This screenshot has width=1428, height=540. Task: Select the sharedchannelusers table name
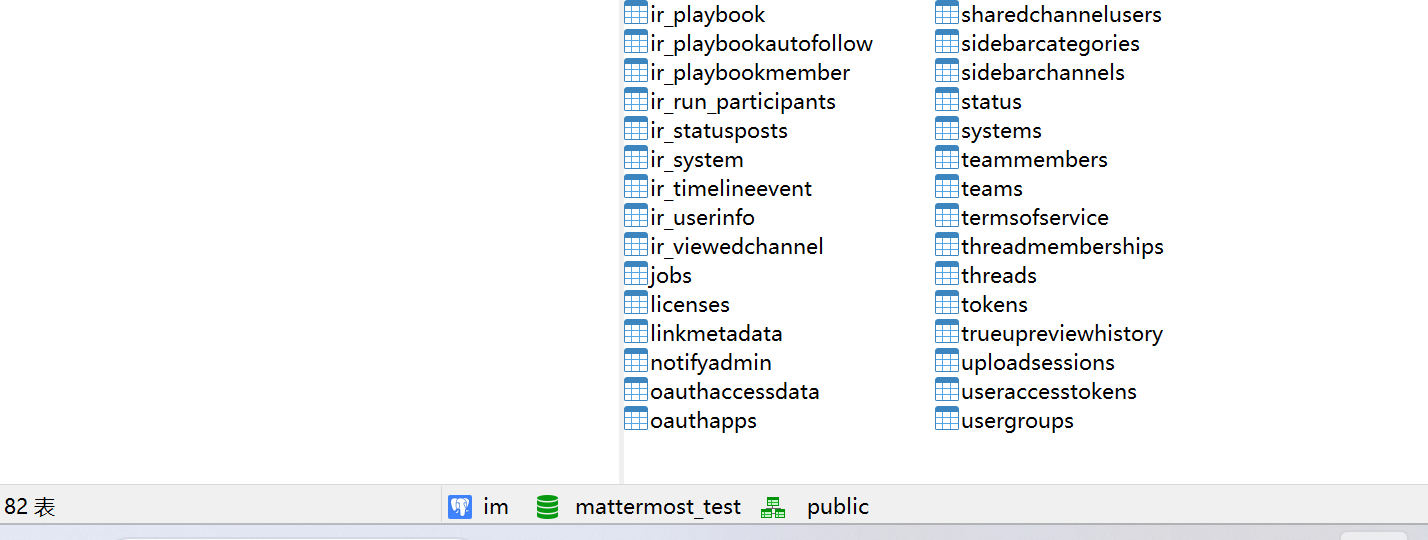(x=1061, y=15)
